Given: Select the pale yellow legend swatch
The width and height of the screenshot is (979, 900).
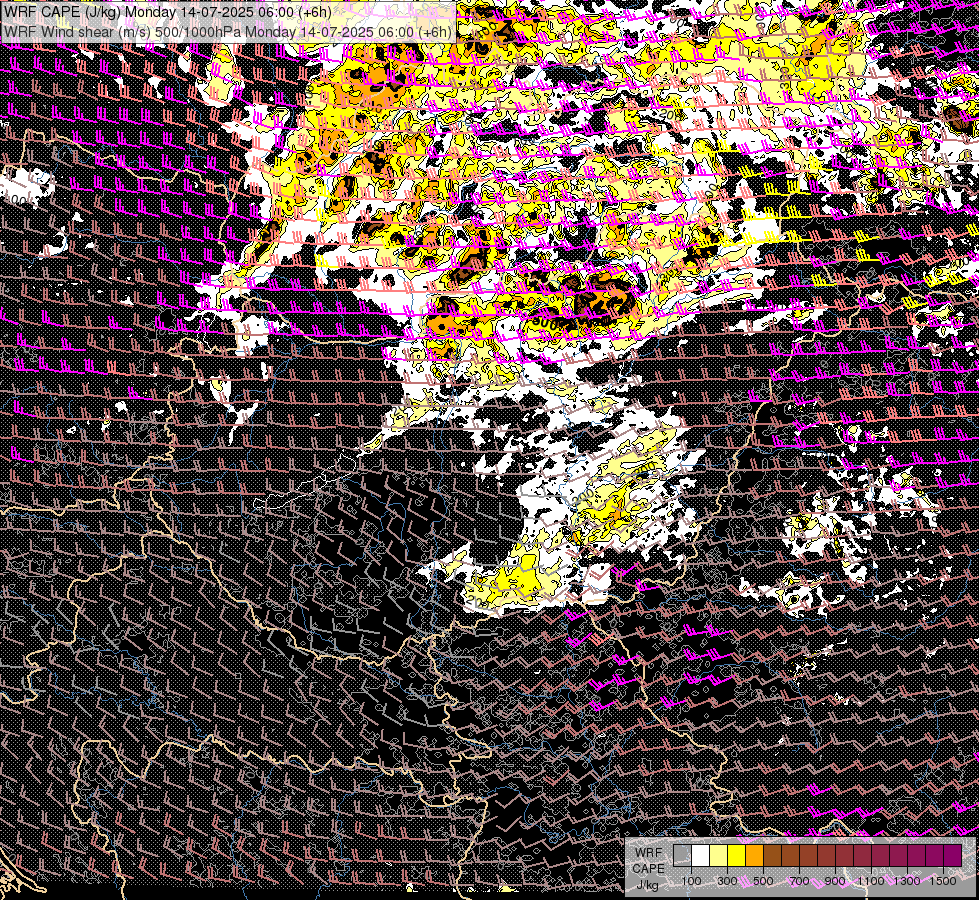Looking at the screenshot, I should [719, 855].
